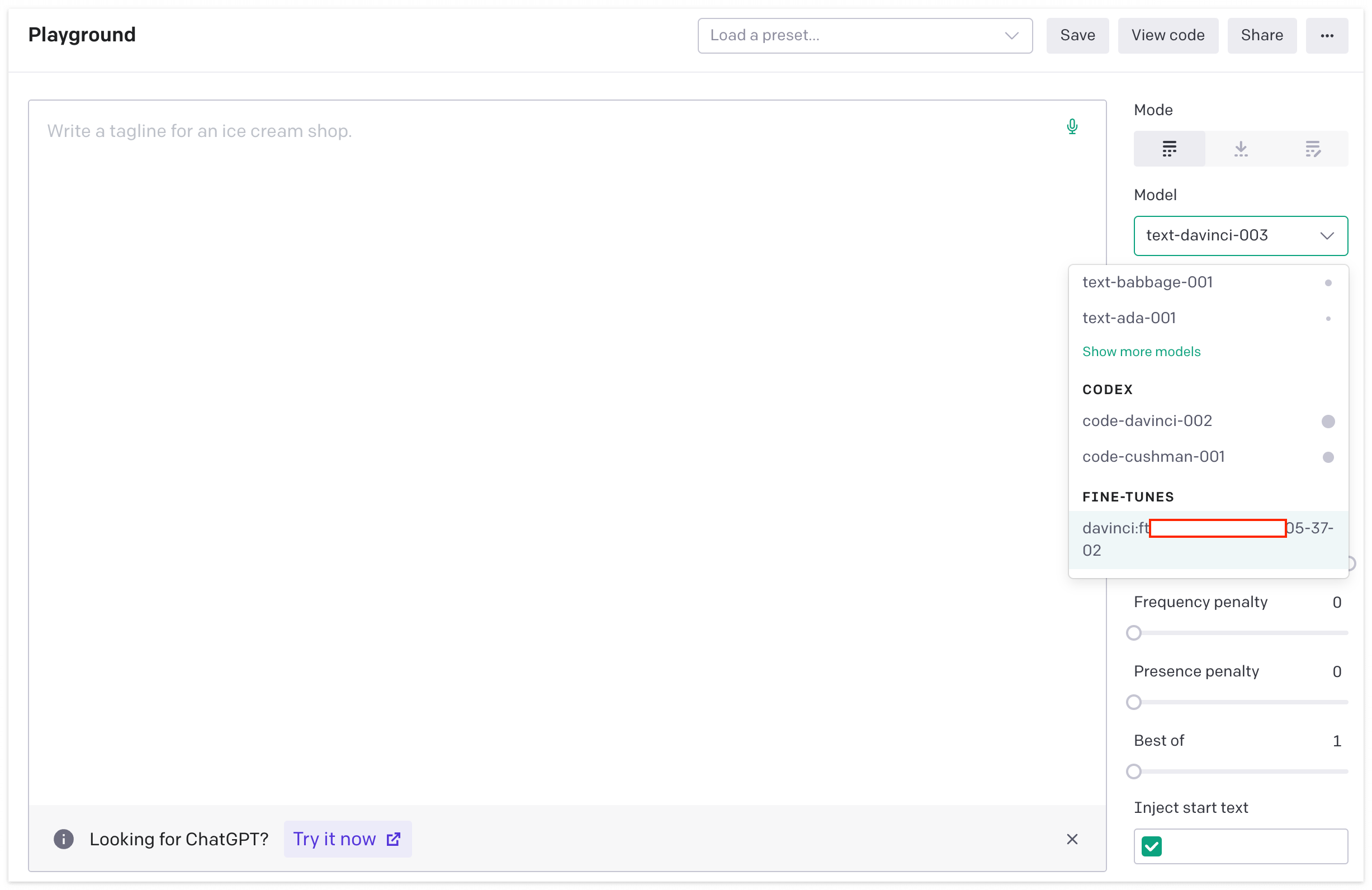Image resolution: width=1372 pixels, height=890 pixels.
Task: Dismiss the ChatGPT banner with X
Action: [1072, 839]
